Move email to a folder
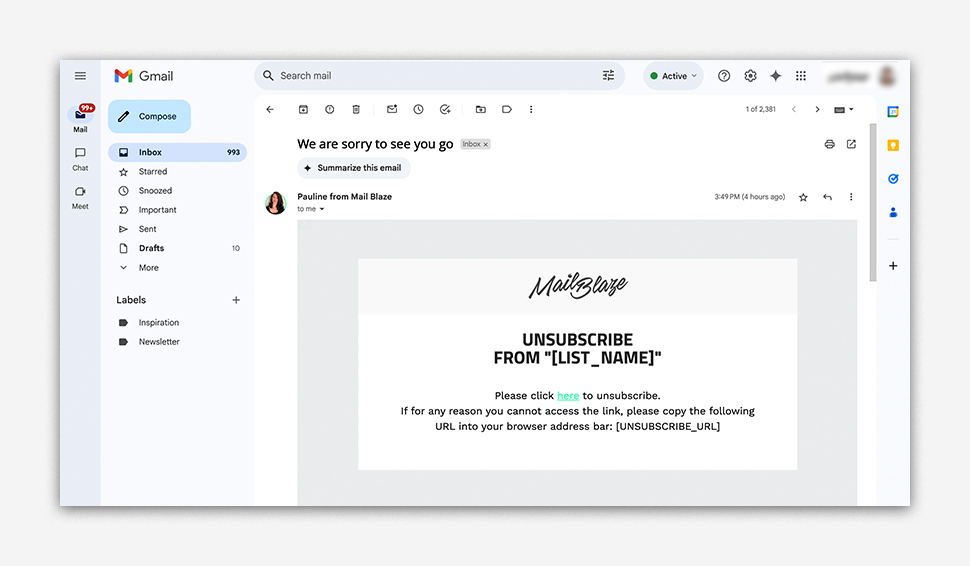Screen dimensions: 970x566 (481, 109)
